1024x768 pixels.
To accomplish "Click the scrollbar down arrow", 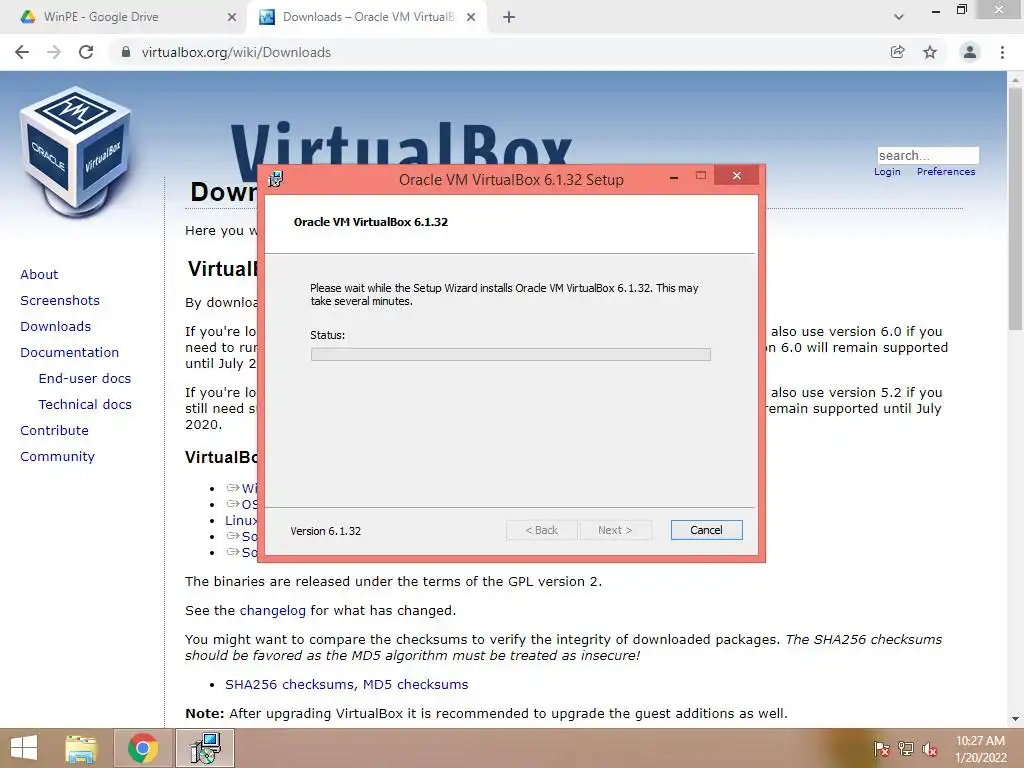I will (1015, 719).
